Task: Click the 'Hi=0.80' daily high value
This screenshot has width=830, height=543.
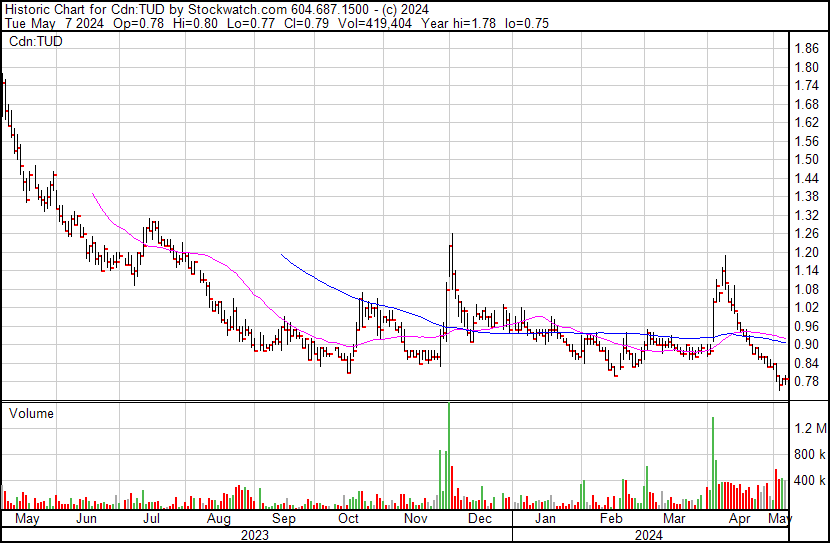Action: point(195,23)
